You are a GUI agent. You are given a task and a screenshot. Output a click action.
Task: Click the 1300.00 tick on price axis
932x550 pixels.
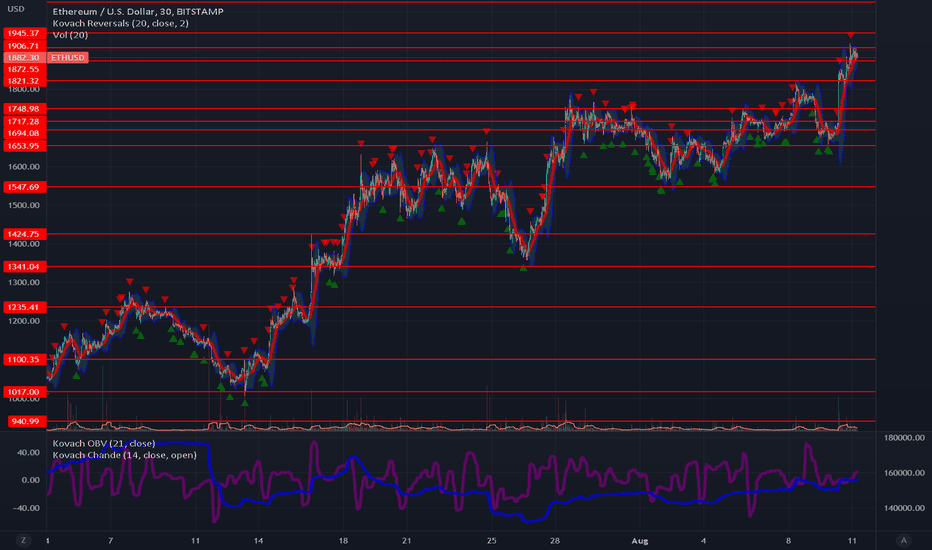[x=24, y=282]
